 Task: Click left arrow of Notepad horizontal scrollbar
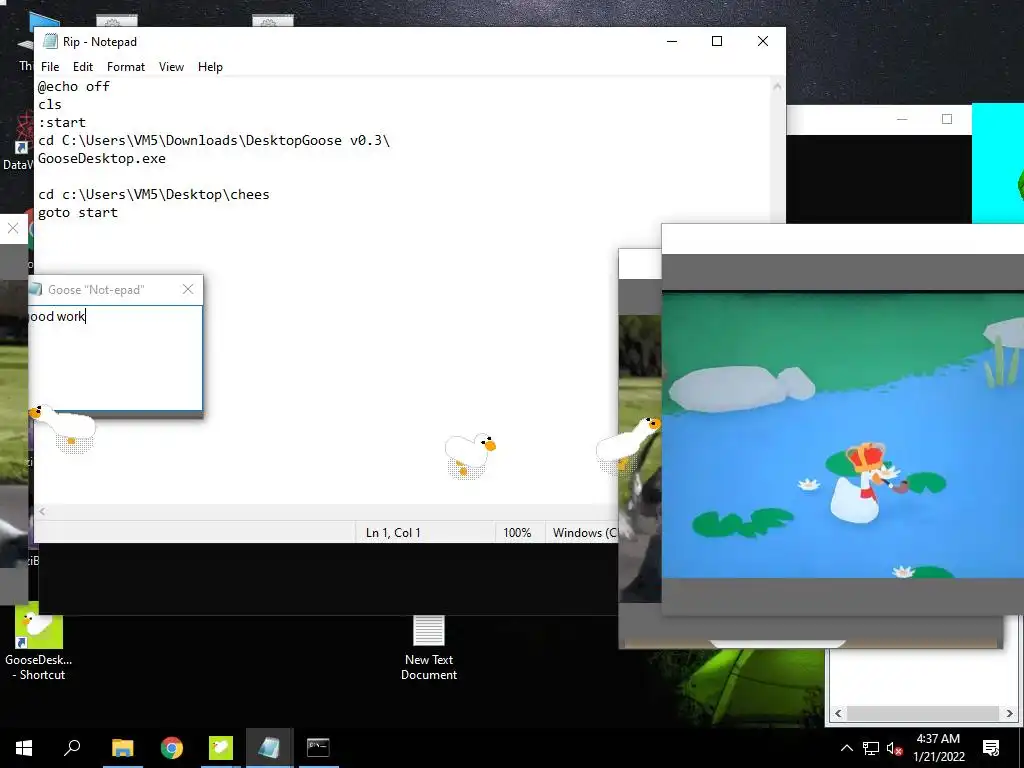click(42, 511)
